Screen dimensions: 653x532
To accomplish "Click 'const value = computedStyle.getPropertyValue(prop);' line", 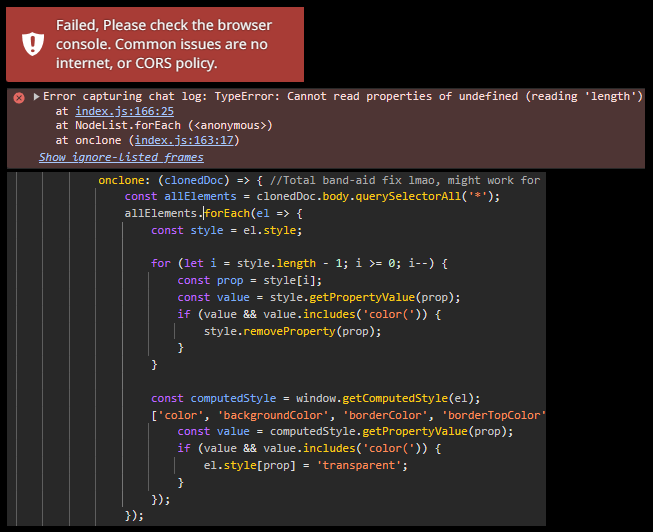I will coord(345,431).
